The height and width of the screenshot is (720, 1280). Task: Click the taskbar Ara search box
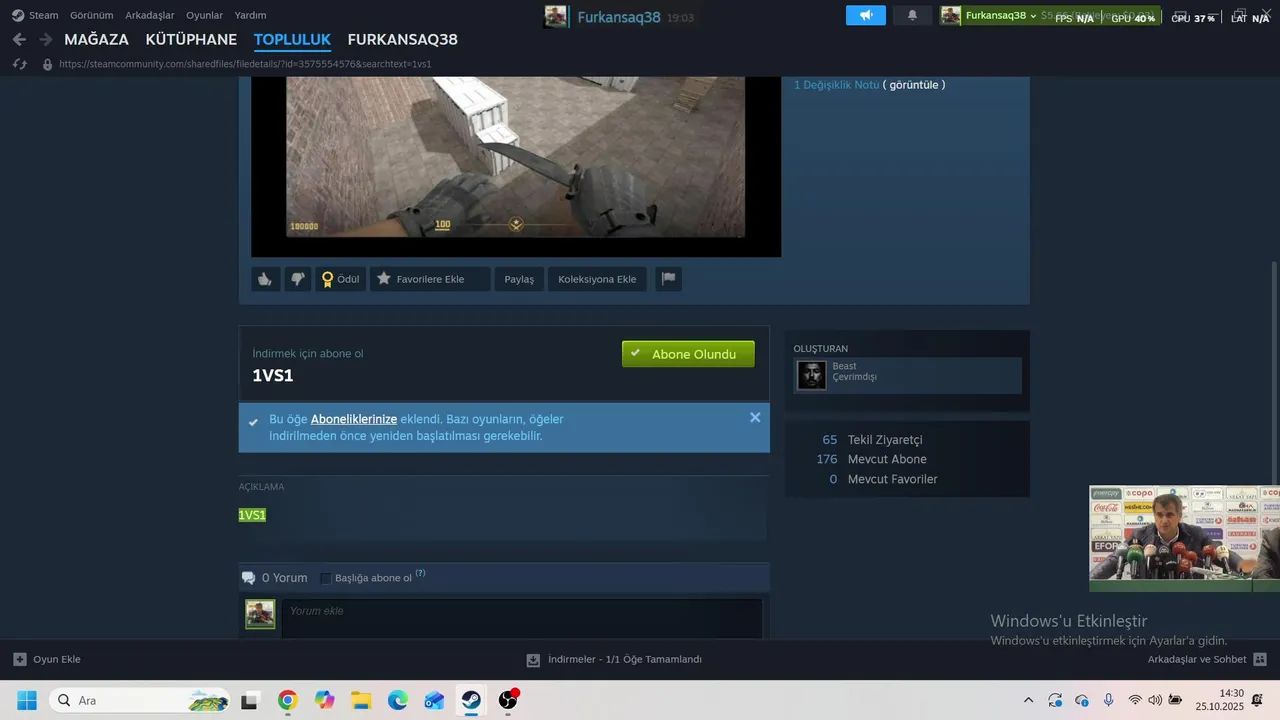140,700
